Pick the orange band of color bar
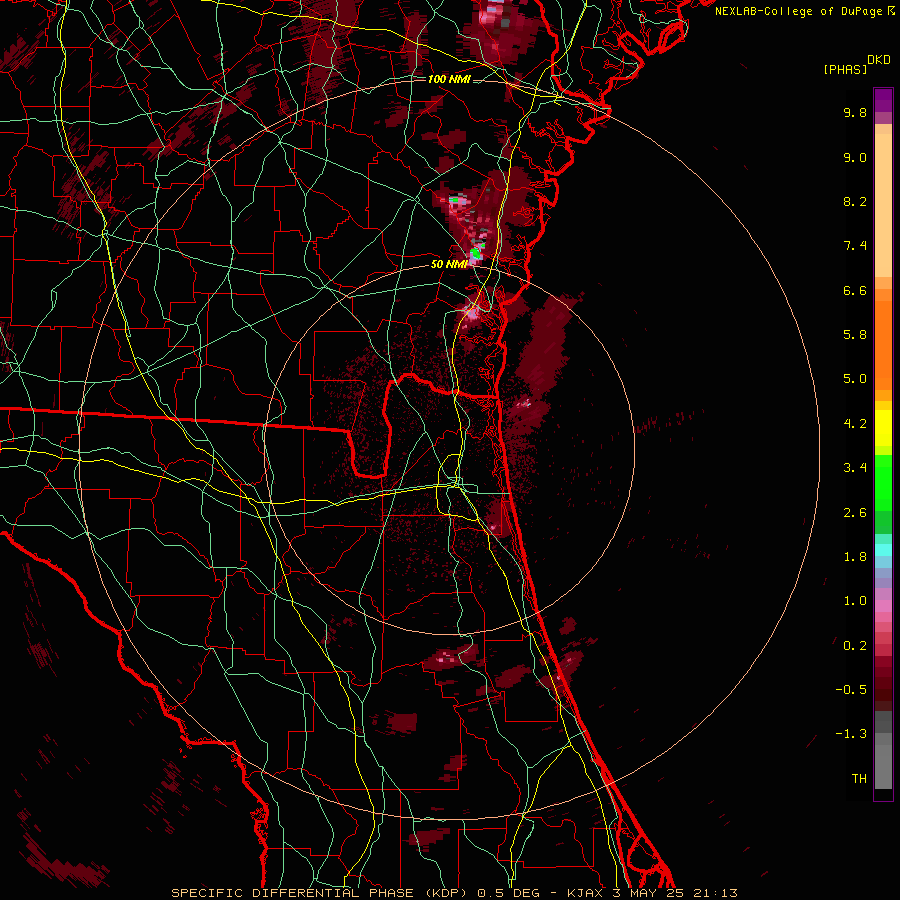This screenshot has height=900, width=900. [883, 344]
